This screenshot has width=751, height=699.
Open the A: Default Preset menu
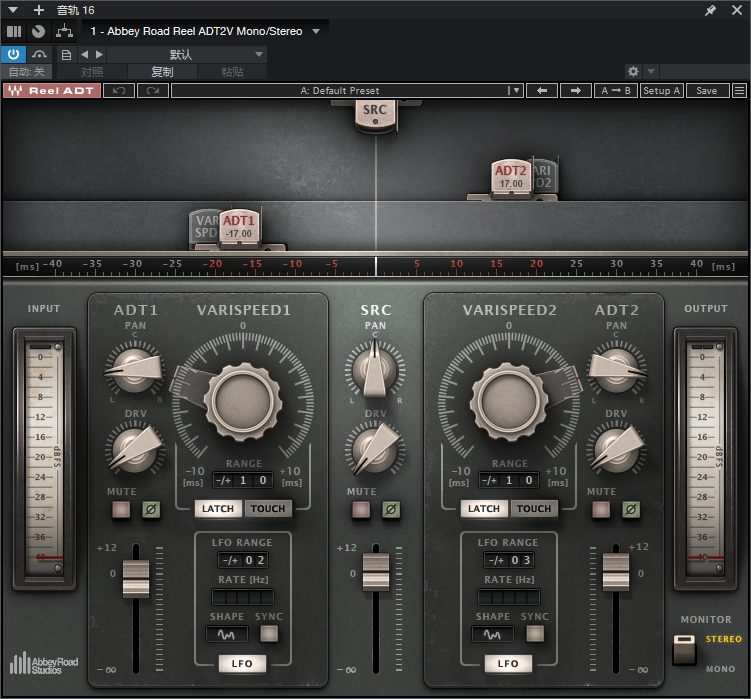pos(347,91)
